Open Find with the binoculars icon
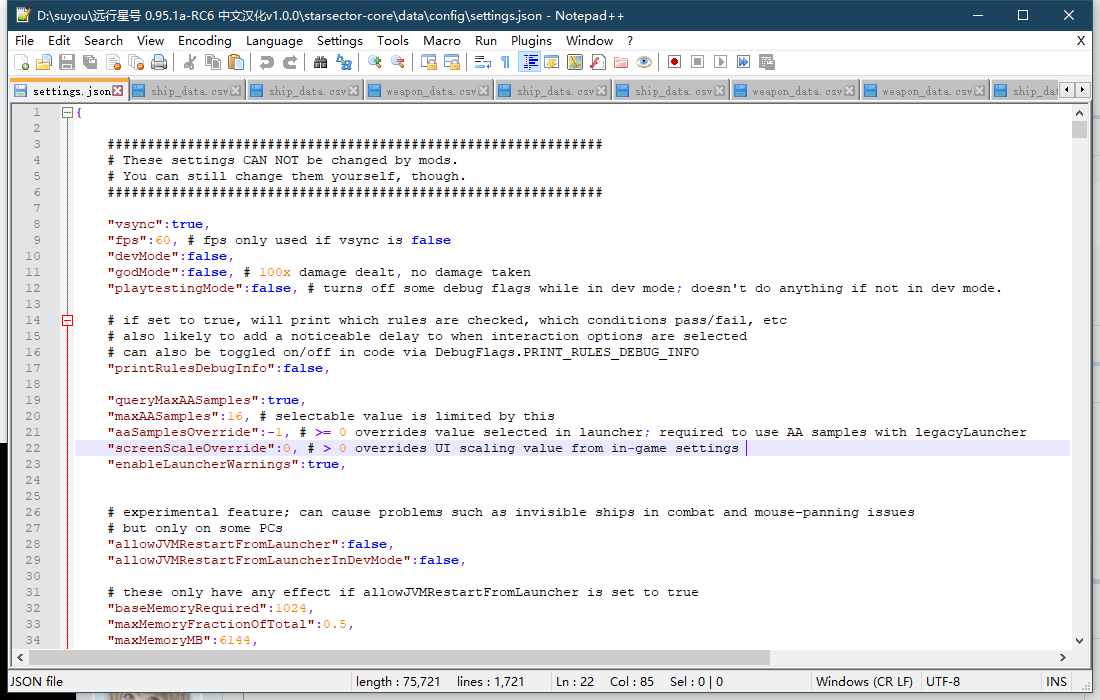The height and width of the screenshot is (700, 1100). point(320,62)
